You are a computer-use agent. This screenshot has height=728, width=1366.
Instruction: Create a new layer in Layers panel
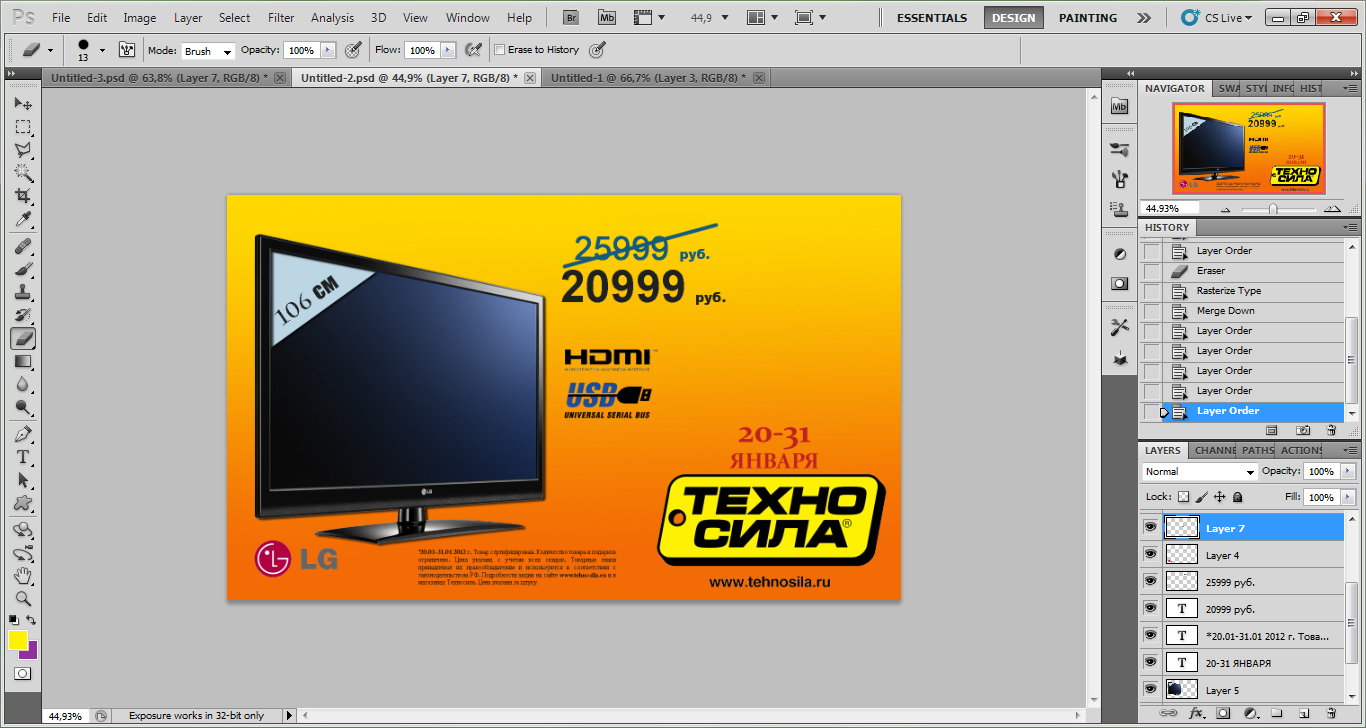pyautogui.click(x=1303, y=714)
